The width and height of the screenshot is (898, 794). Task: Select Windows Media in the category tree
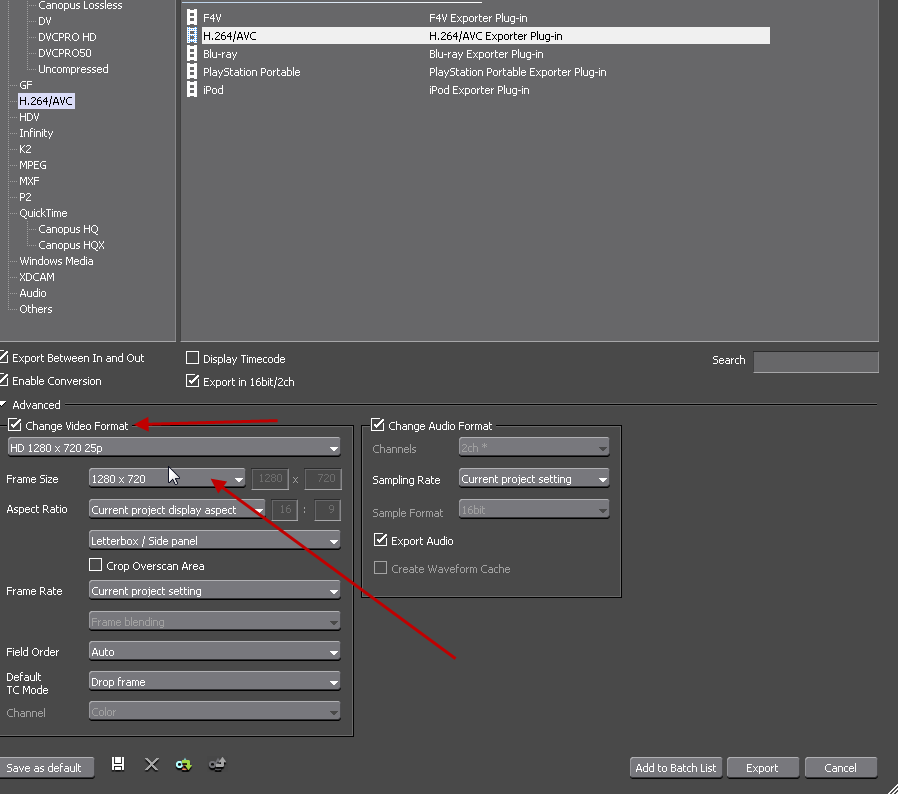point(56,261)
